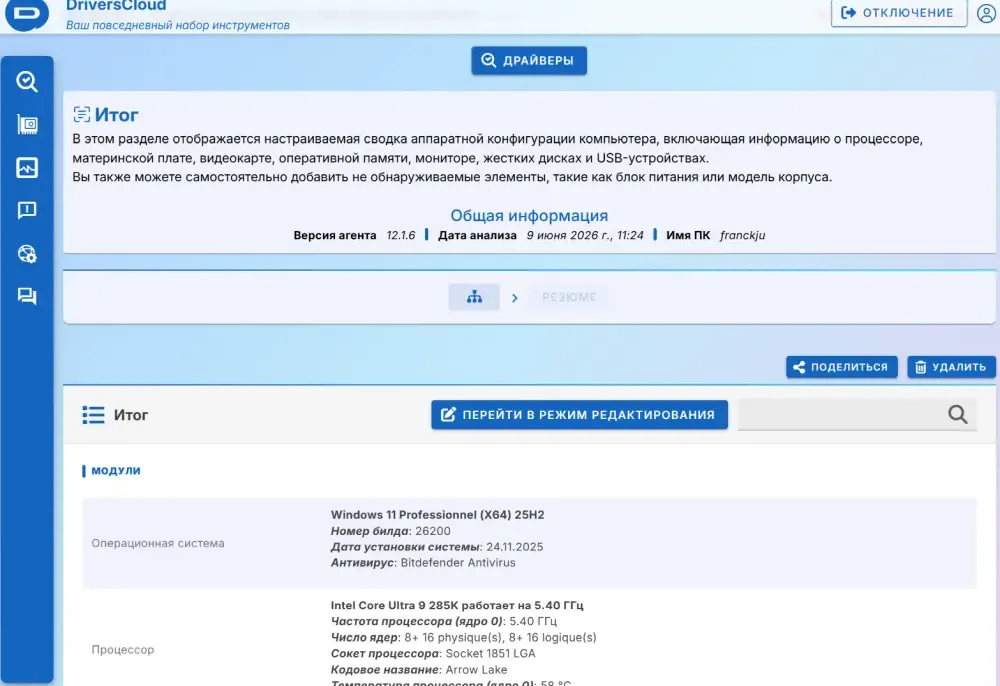The width and height of the screenshot is (1000, 686).
Task: Select the Arrow Lake code name value
Action: tap(476, 669)
